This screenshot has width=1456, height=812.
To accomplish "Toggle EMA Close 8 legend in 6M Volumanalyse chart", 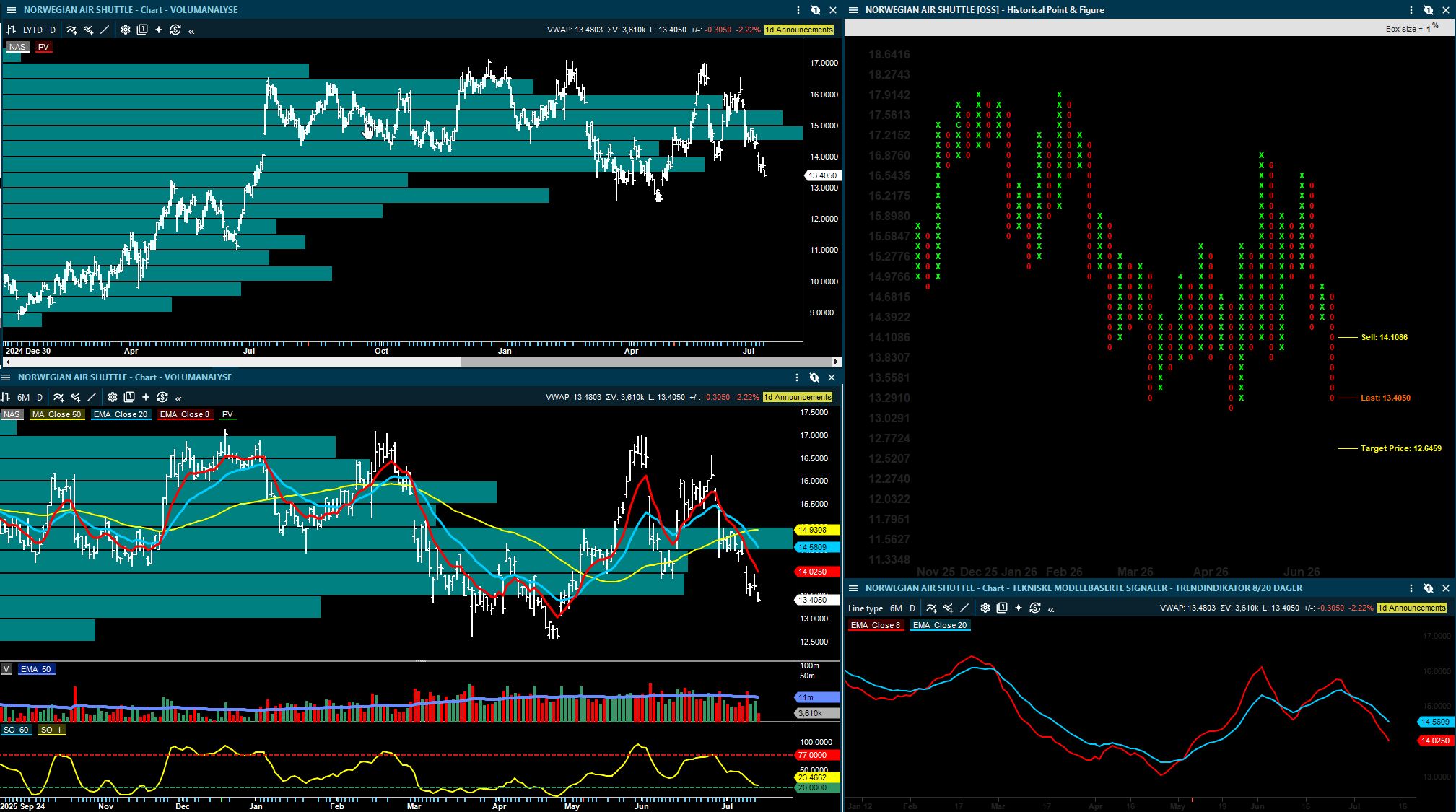I will (185, 414).
